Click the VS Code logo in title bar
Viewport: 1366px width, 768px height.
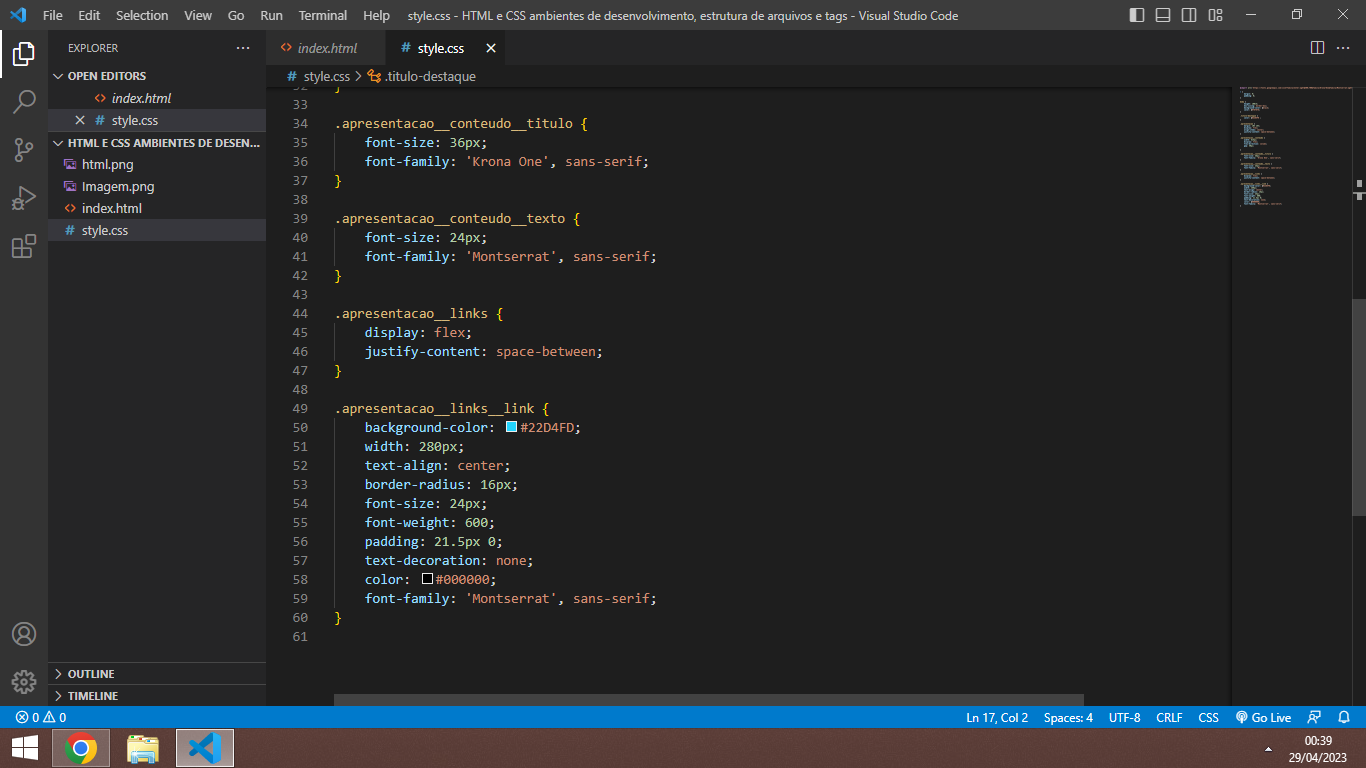[18, 15]
